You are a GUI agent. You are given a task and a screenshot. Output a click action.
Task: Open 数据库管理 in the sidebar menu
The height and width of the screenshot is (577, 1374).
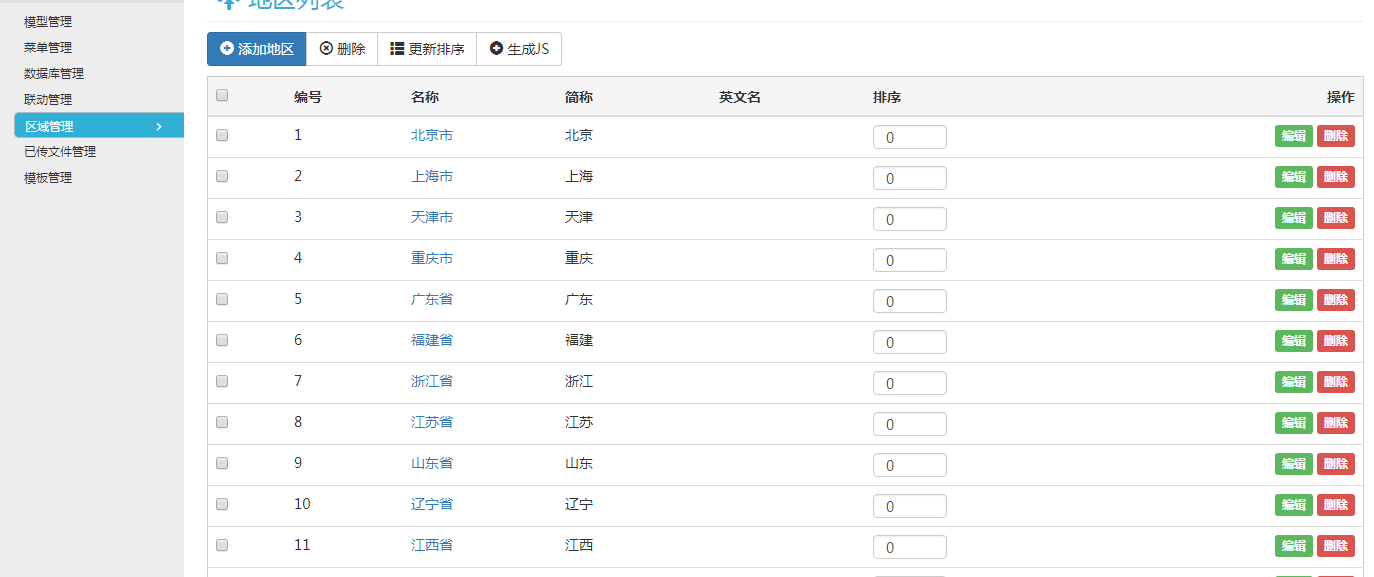(x=54, y=73)
